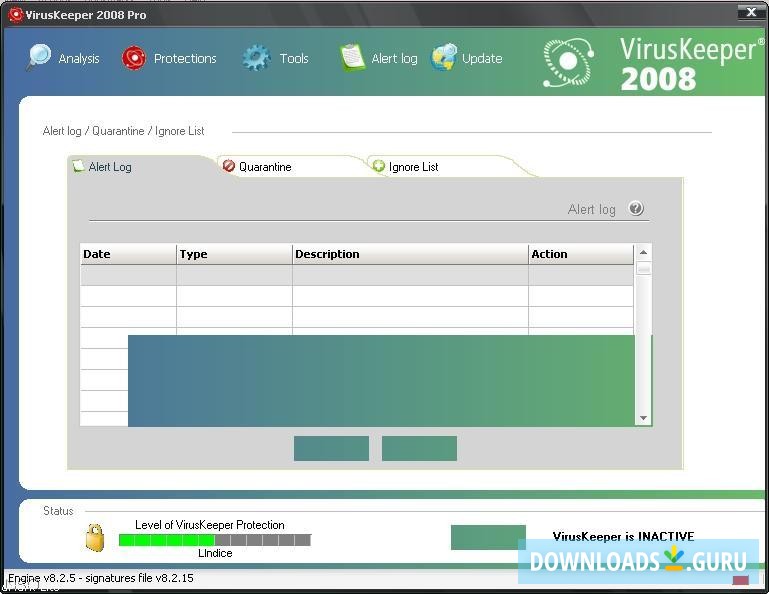Sort table by Date column header
This screenshot has width=769, height=594.
click(x=128, y=254)
